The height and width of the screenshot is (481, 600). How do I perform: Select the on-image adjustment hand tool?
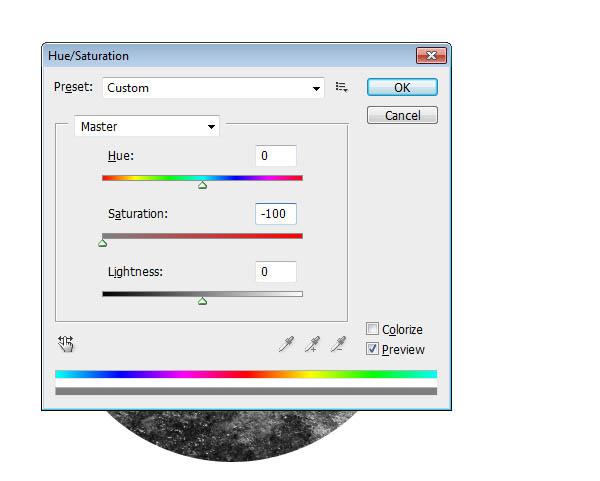coord(66,344)
